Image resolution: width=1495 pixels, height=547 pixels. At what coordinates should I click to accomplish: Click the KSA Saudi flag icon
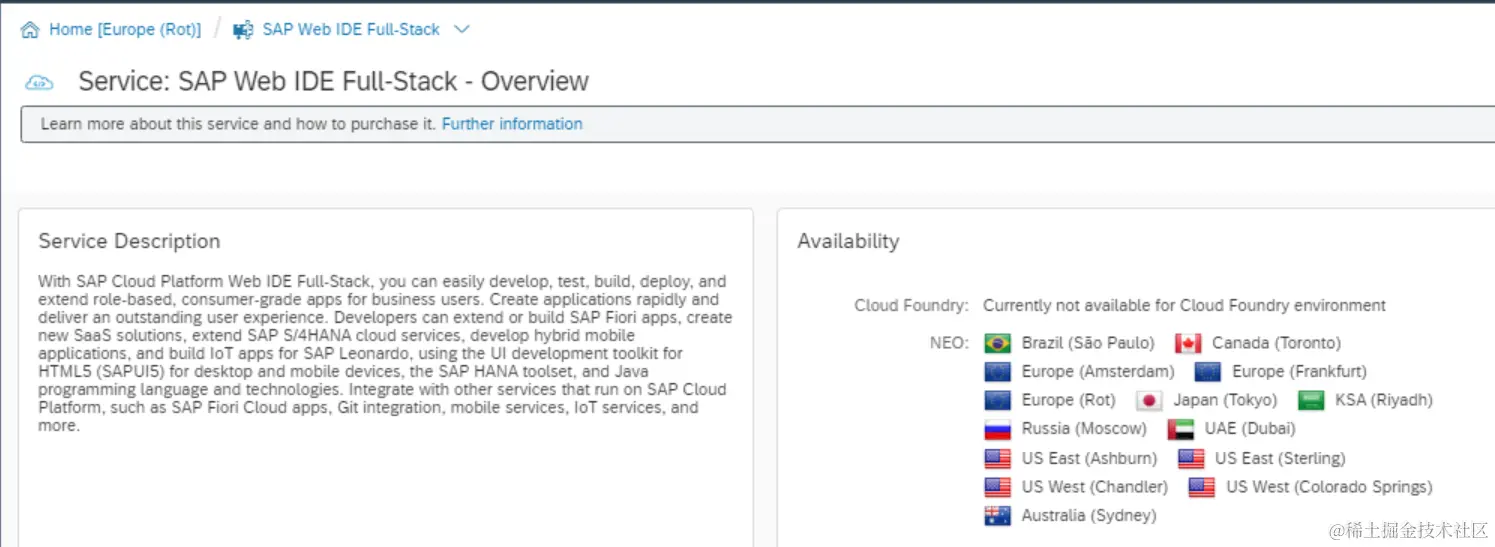[1311, 401]
